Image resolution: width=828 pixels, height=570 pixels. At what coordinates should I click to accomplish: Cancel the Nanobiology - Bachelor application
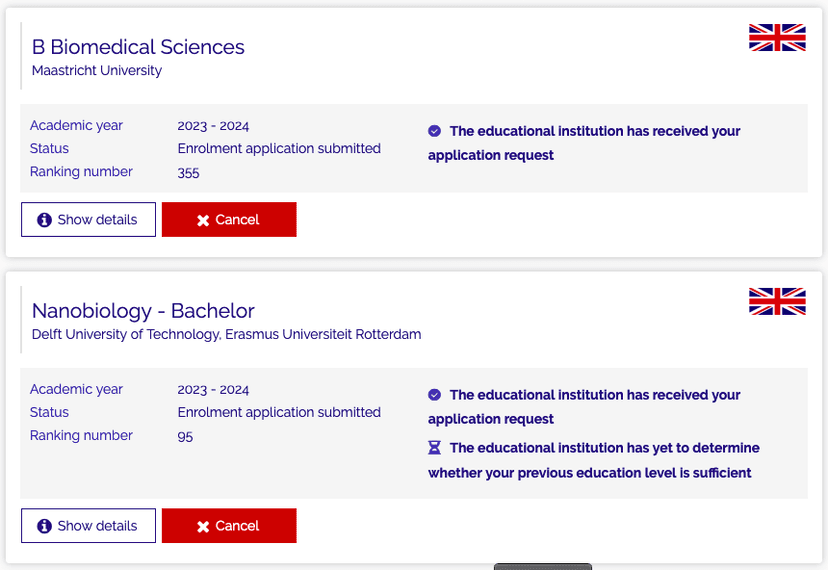pos(229,526)
